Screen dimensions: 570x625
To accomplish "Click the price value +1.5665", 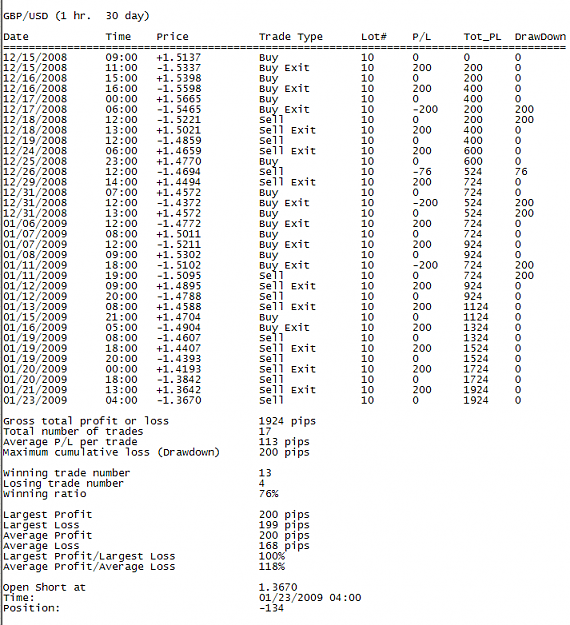I will pyautogui.click(x=179, y=99).
